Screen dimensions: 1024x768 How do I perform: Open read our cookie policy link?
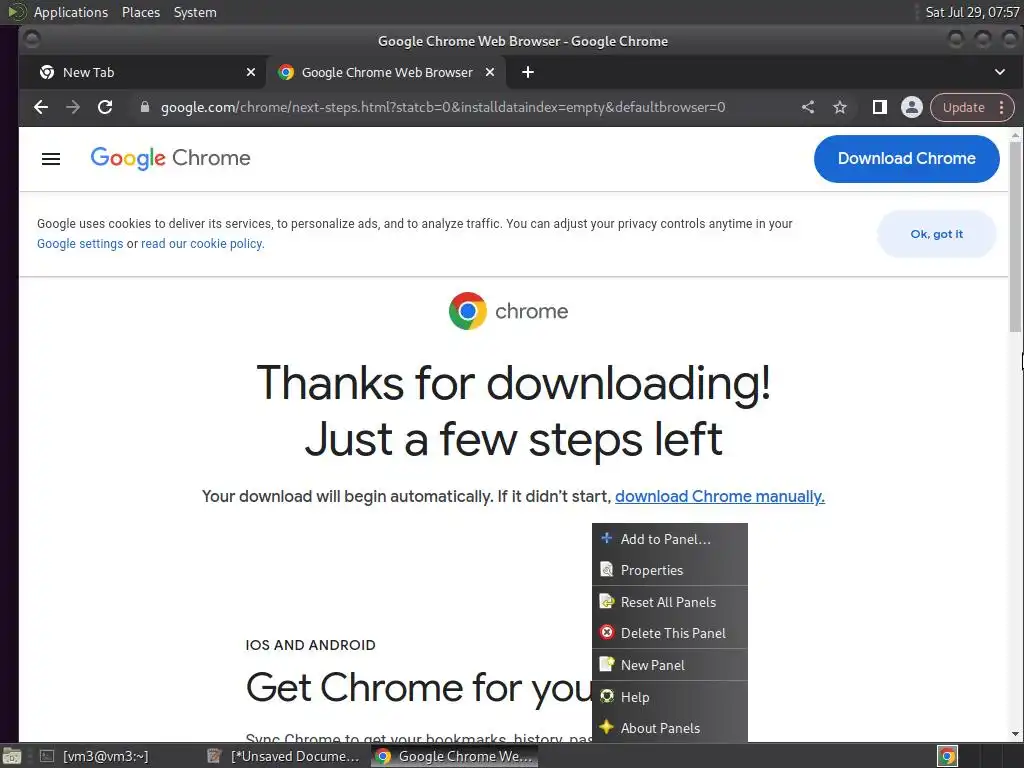tap(202, 244)
